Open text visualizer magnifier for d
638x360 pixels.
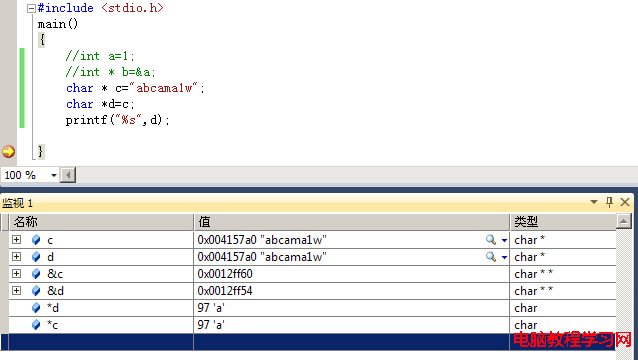pyautogui.click(x=491, y=257)
